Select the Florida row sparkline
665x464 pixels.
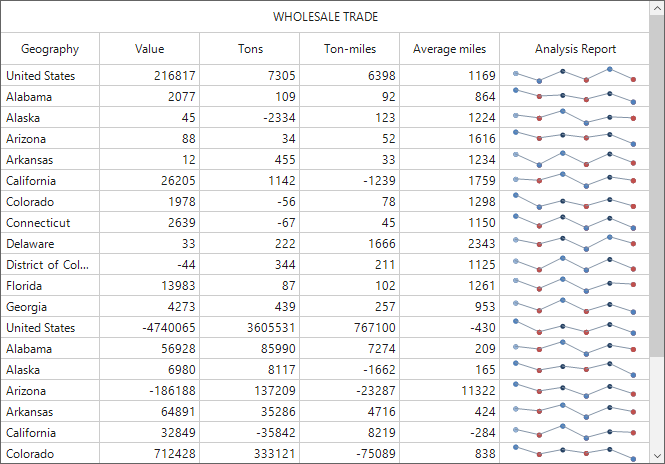pyautogui.click(x=575, y=285)
